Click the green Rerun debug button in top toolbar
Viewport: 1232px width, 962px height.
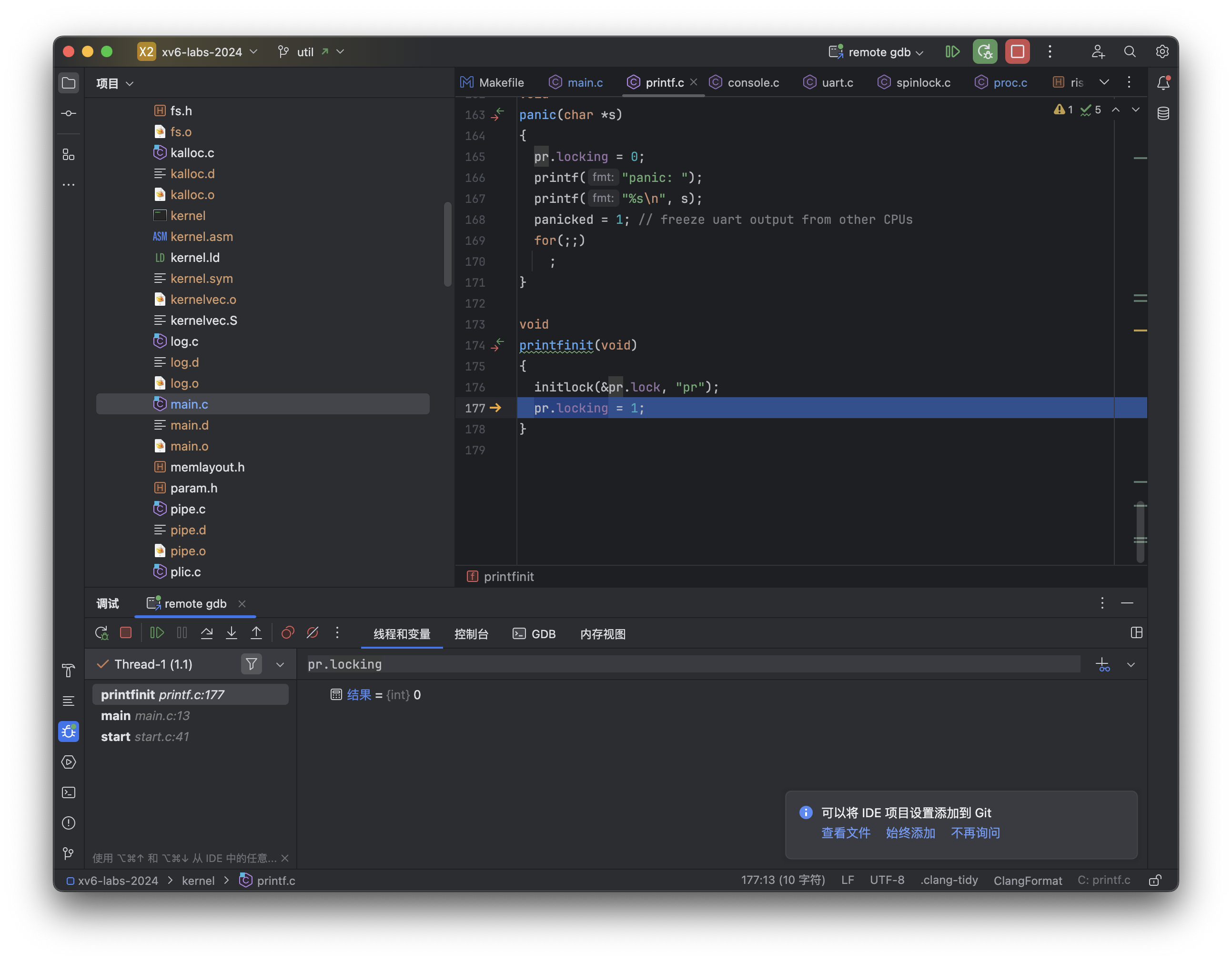click(985, 52)
